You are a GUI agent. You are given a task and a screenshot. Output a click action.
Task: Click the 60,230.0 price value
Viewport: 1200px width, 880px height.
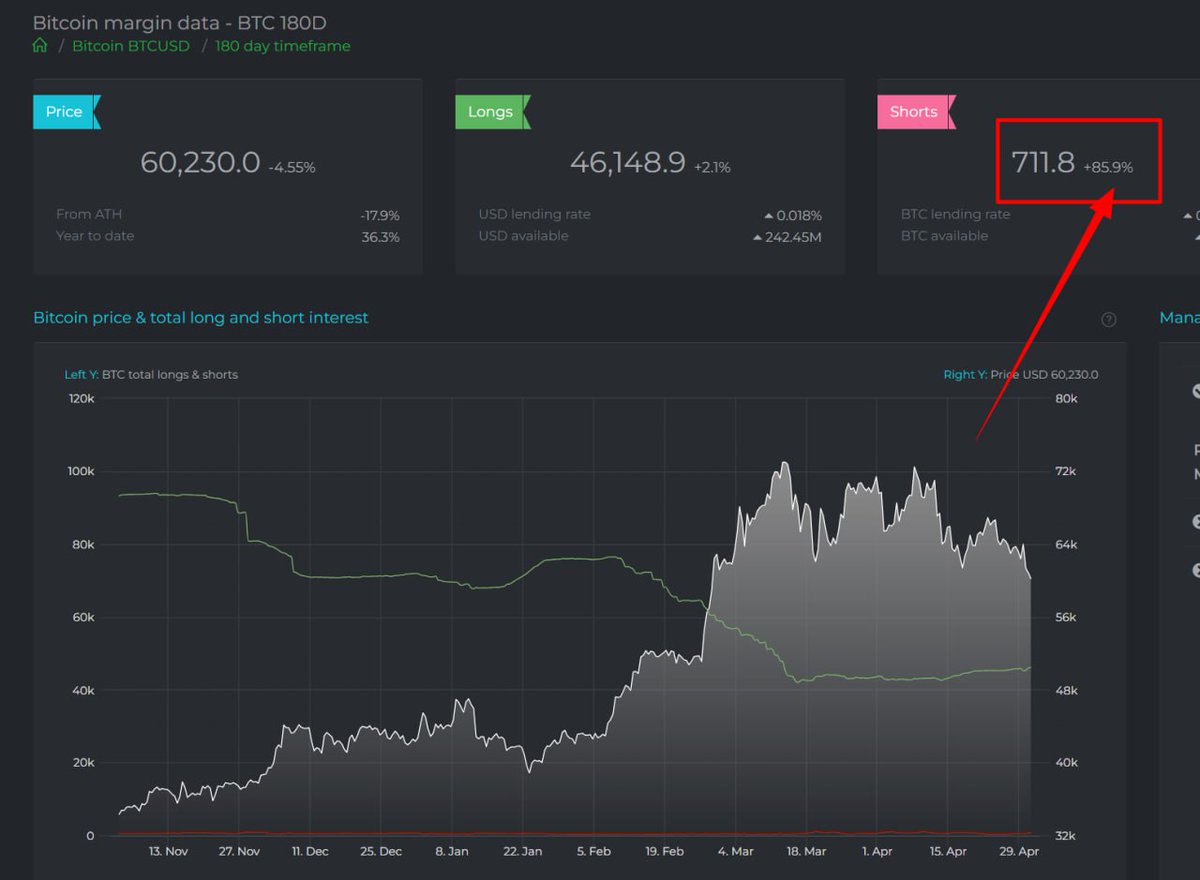tap(200, 163)
